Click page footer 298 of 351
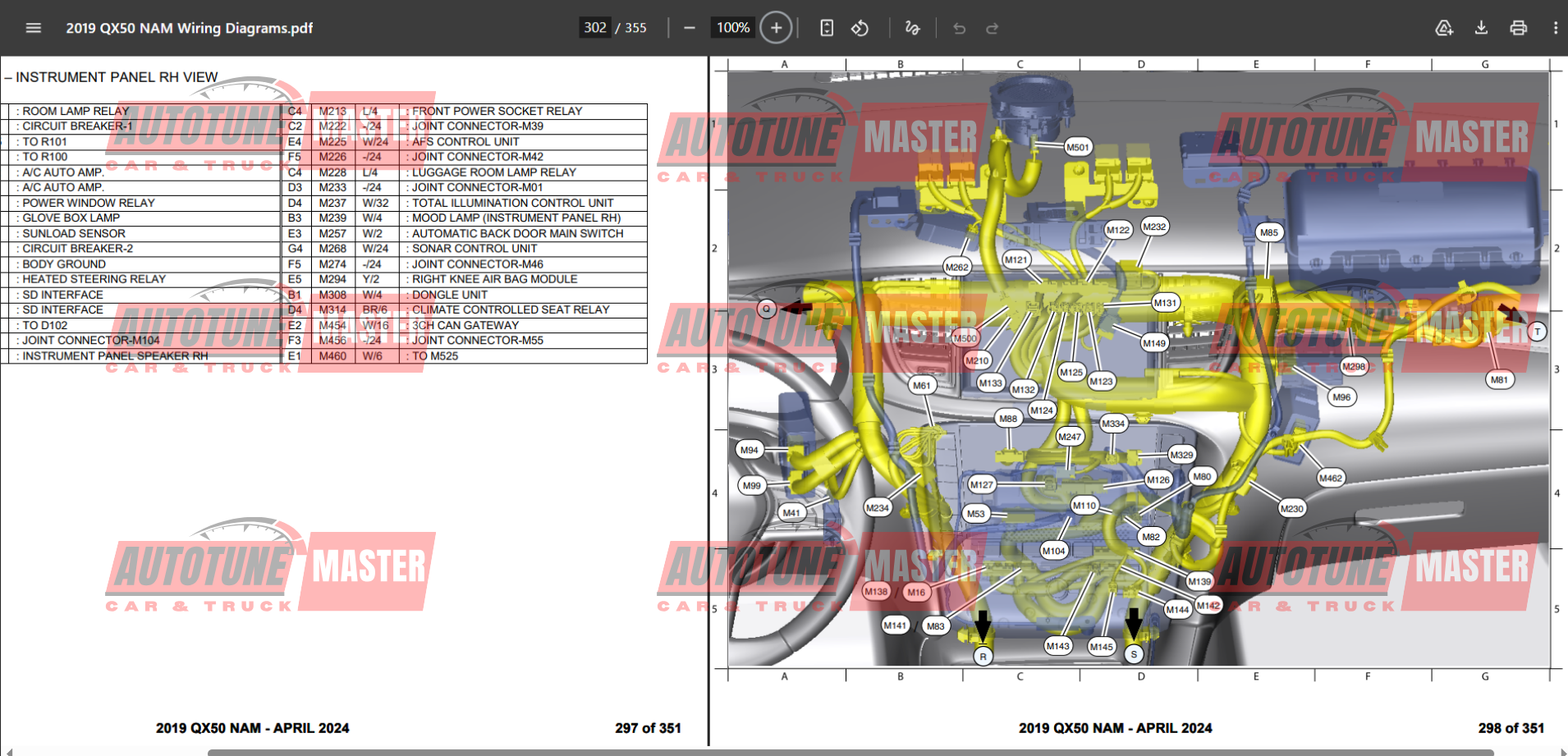This screenshot has width=1568, height=756. pyautogui.click(x=1511, y=728)
